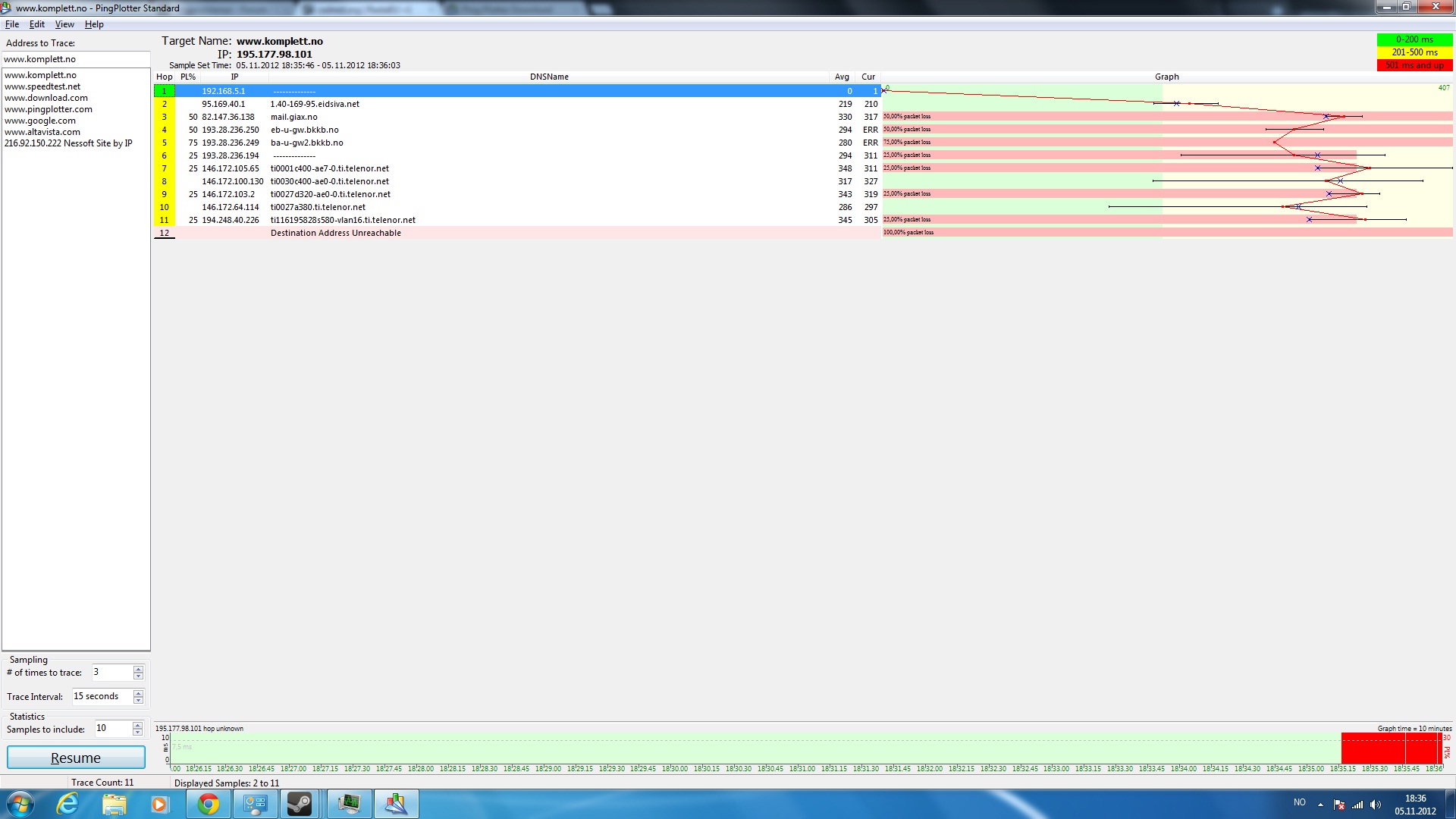
Task: Open the View menu
Action: pyautogui.click(x=64, y=24)
